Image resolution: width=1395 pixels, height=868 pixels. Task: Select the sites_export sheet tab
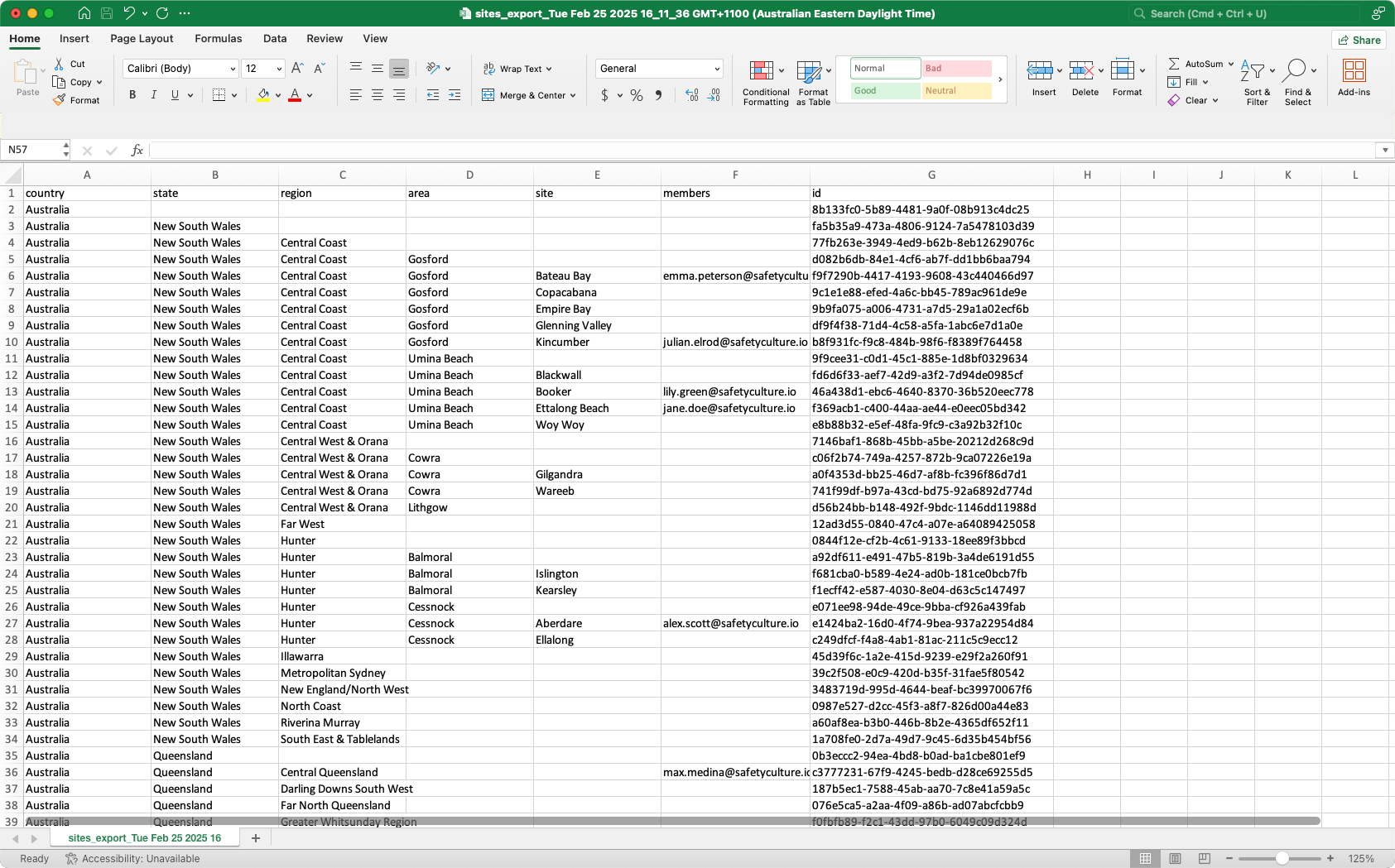click(x=145, y=838)
